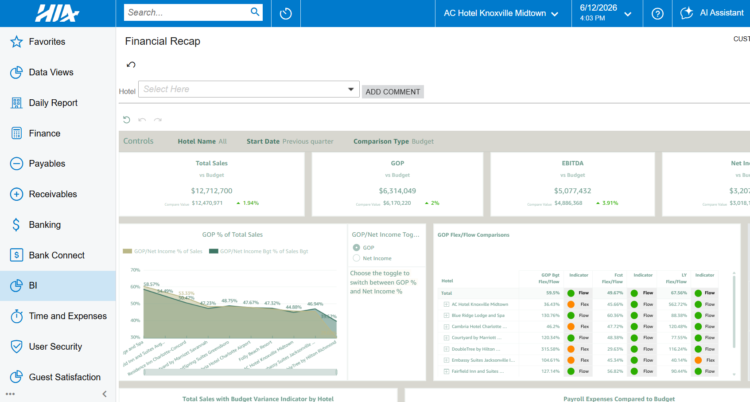
Task: Click the Favorites star icon
Action: tap(16, 42)
